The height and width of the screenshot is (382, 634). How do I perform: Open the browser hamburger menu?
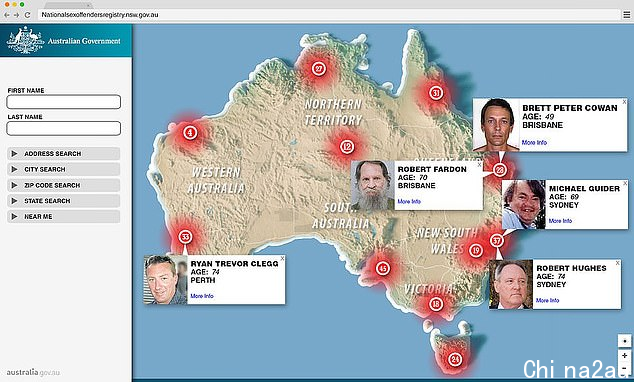[x=626, y=15]
